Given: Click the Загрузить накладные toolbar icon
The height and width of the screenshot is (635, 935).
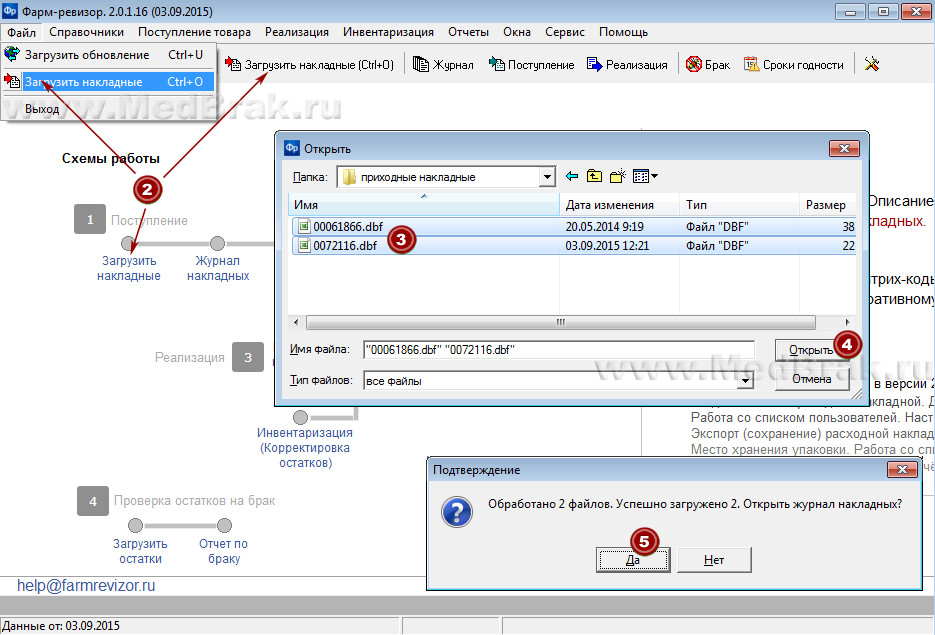Looking at the screenshot, I should pos(233,64).
